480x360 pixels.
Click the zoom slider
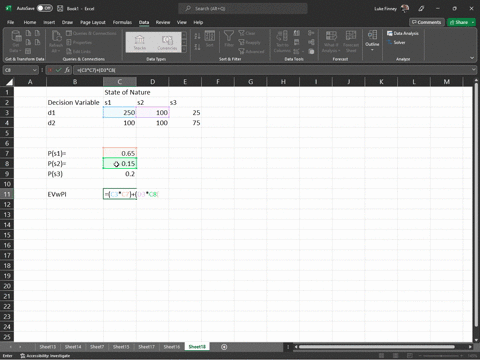pos(442,356)
